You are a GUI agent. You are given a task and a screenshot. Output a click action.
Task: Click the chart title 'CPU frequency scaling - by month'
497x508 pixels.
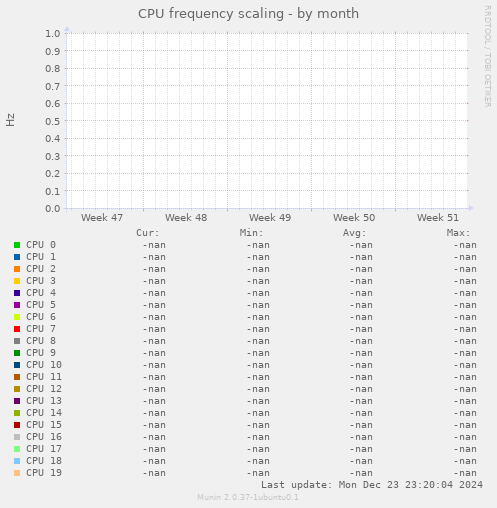click(x=248, y=14)
